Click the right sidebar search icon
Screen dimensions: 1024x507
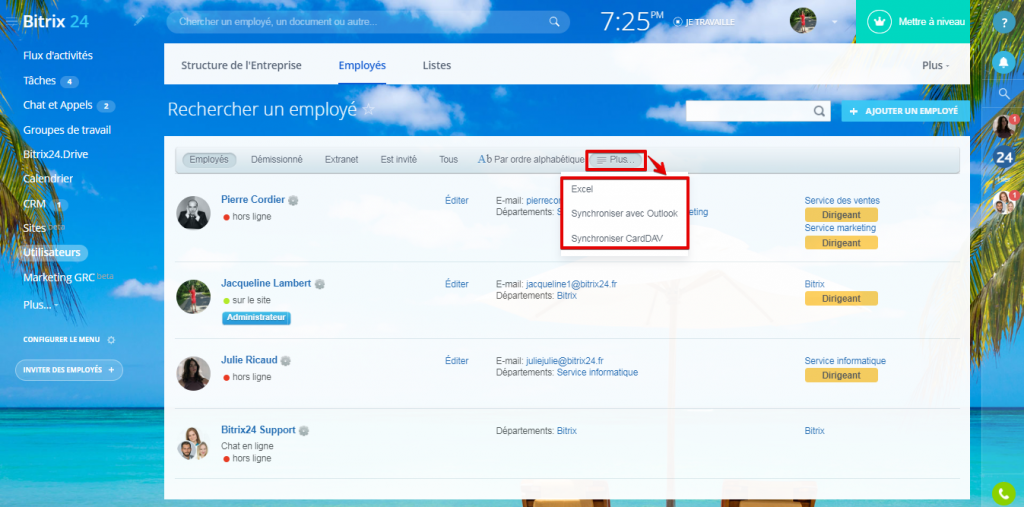click(x=1004, y=94)
